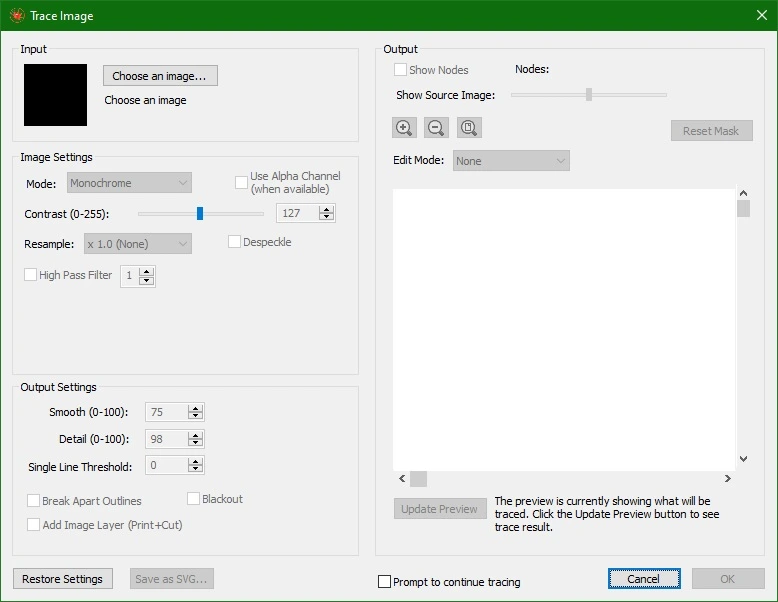Open the Mode dropdown showing Monochrome
Screen dimensions: 778x602
click(x=129, y=183)
